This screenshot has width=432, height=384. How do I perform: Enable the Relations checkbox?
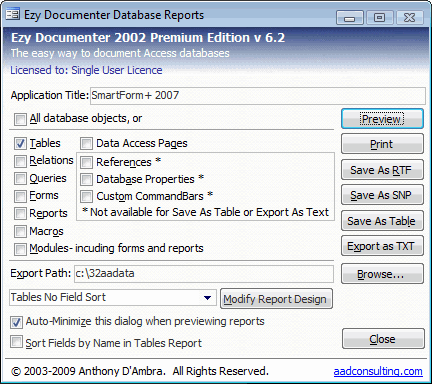coord(20,161)
